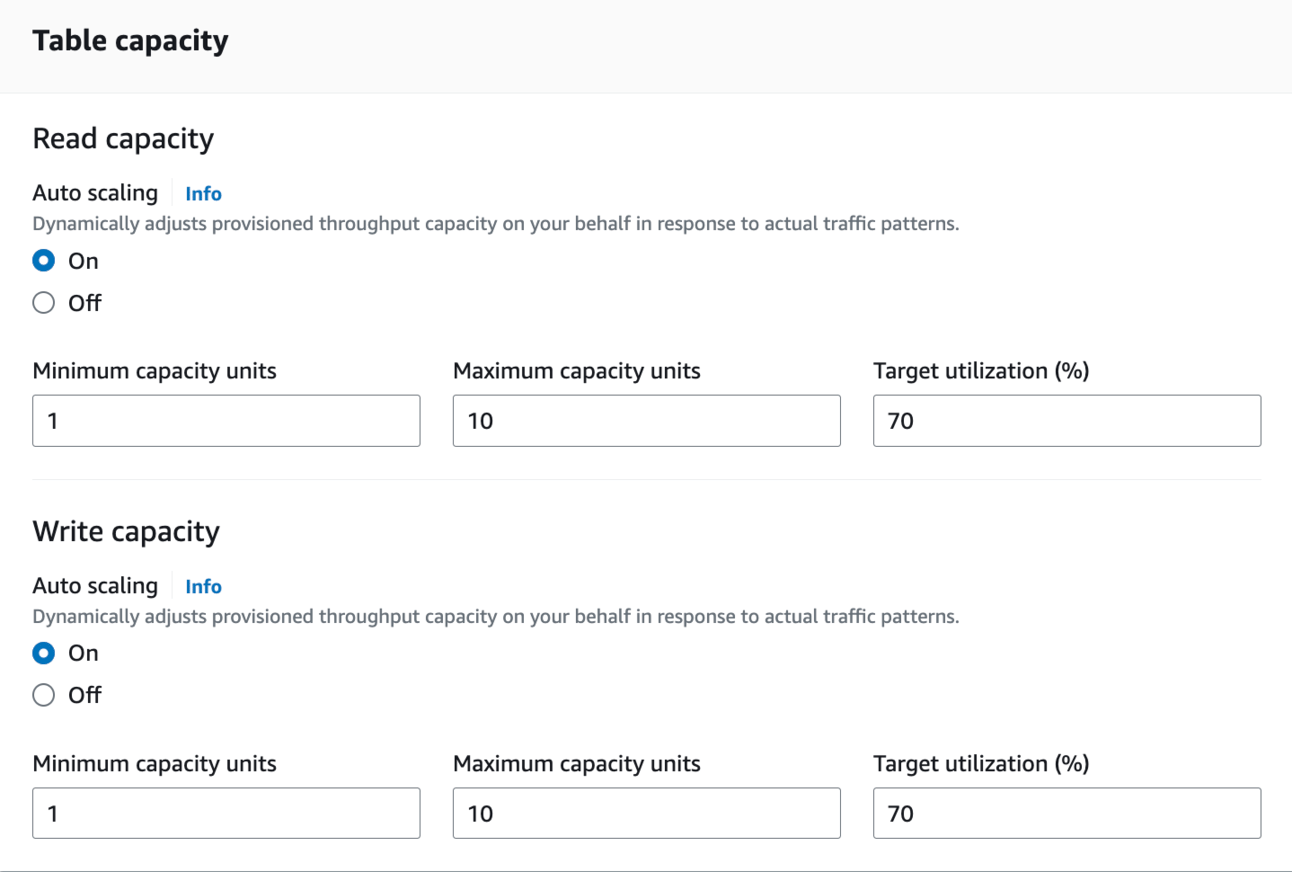Click the Read capacity heading

(x=123, y=139)
